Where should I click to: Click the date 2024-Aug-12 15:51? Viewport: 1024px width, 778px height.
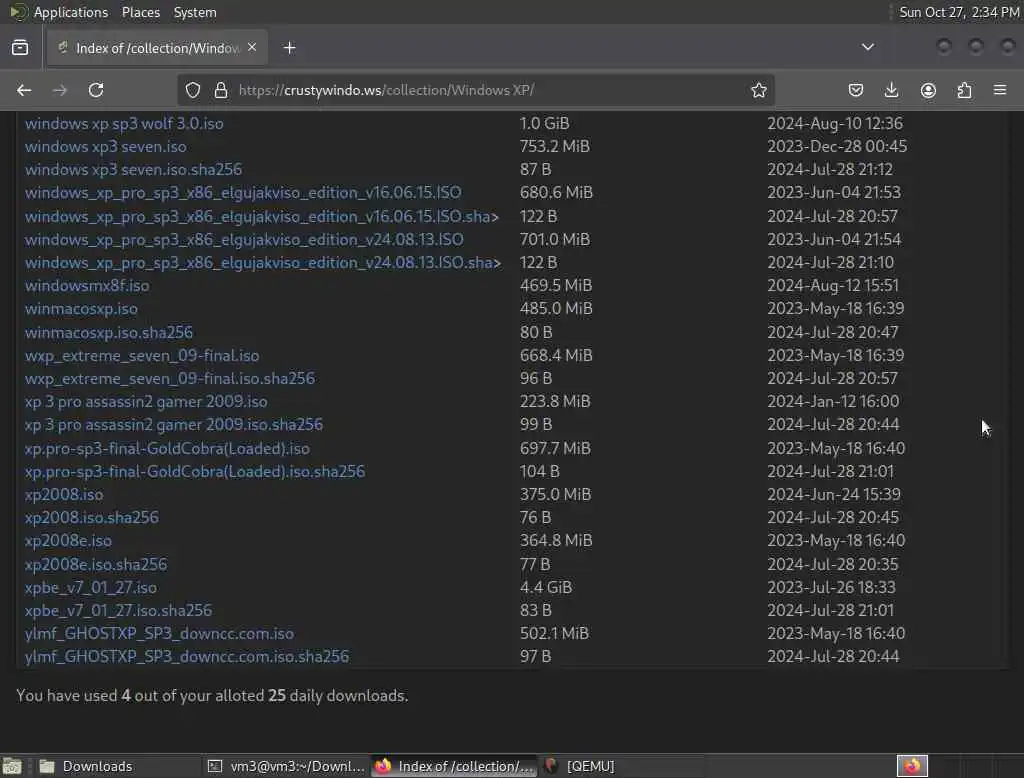pyautogui.click(x=833, y=285)
